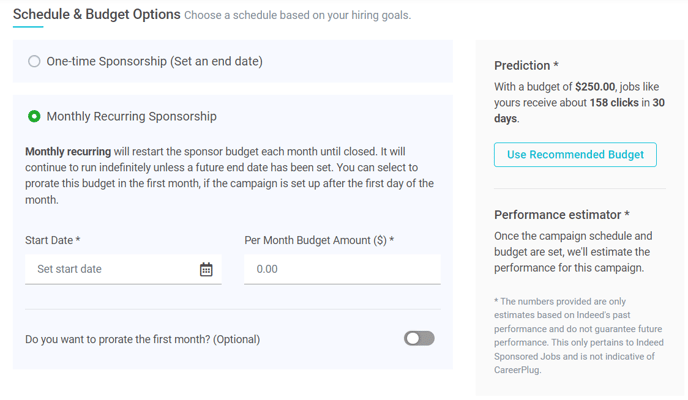
Task: Focus the Per Month Budget Amount field
Action: (342, 269)
